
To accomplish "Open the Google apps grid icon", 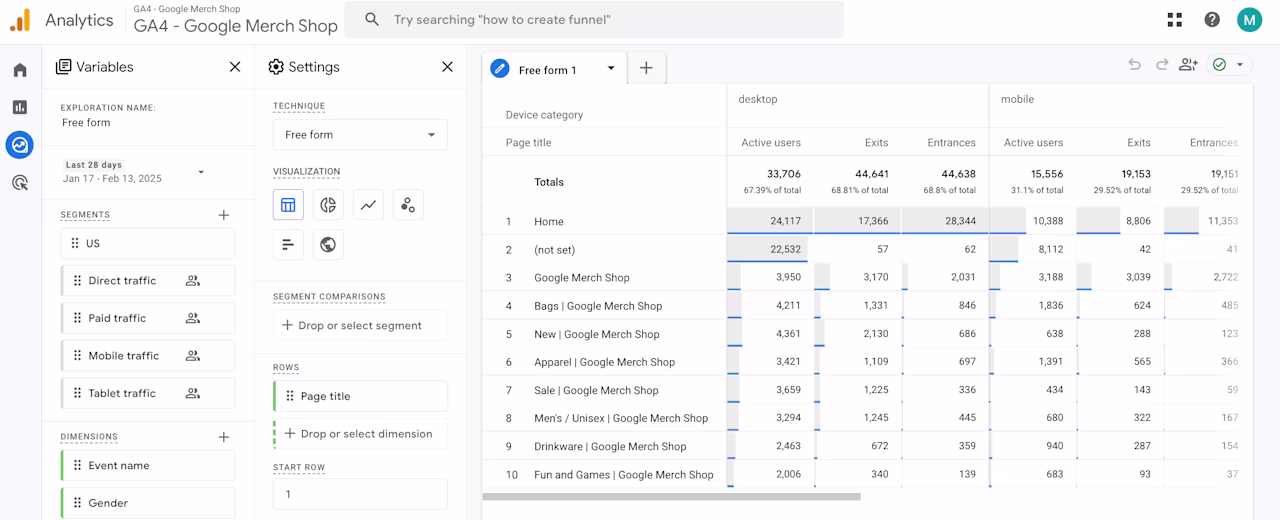I will (1175, 20).
